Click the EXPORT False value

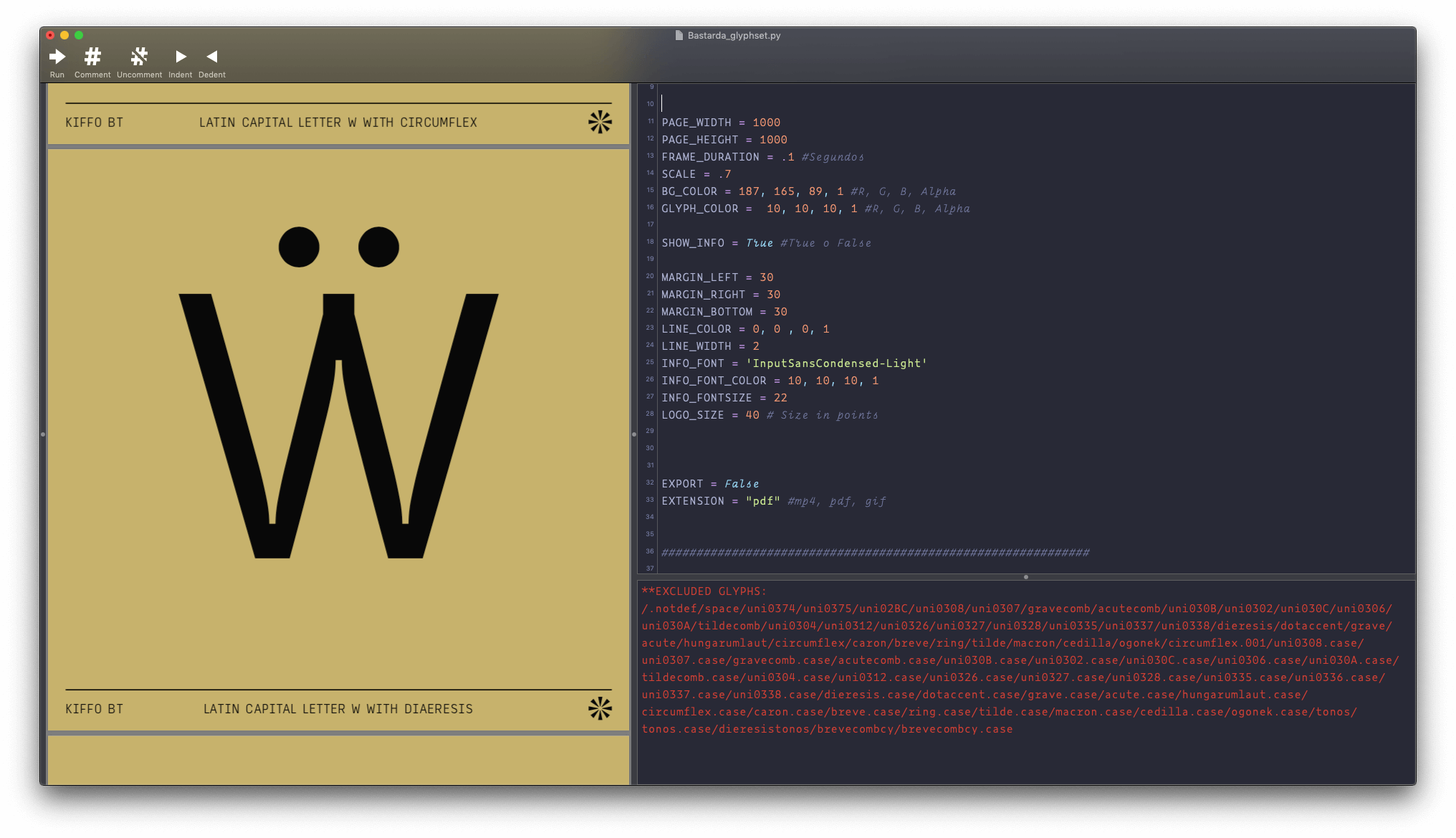(742, 484)
